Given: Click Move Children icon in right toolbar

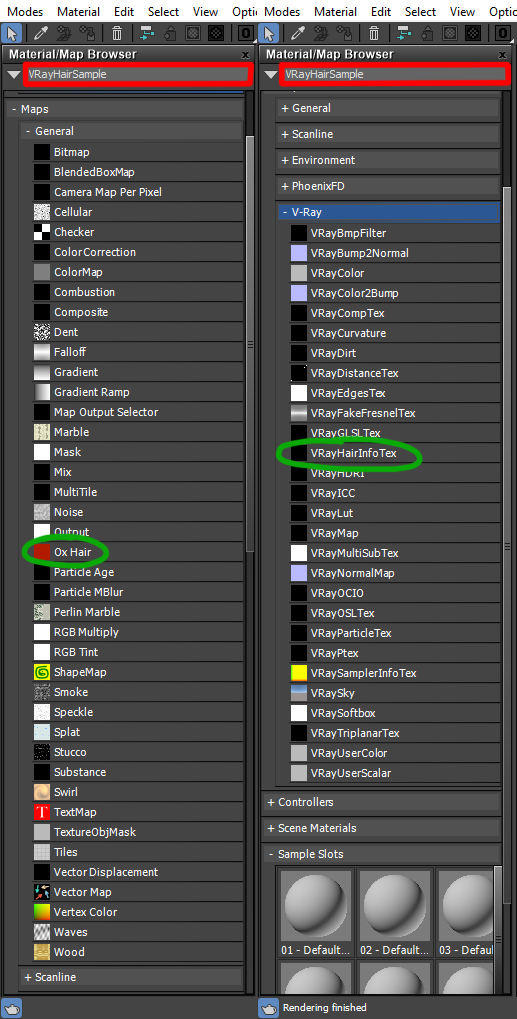Looking at the screenshot, I should 405,33.
